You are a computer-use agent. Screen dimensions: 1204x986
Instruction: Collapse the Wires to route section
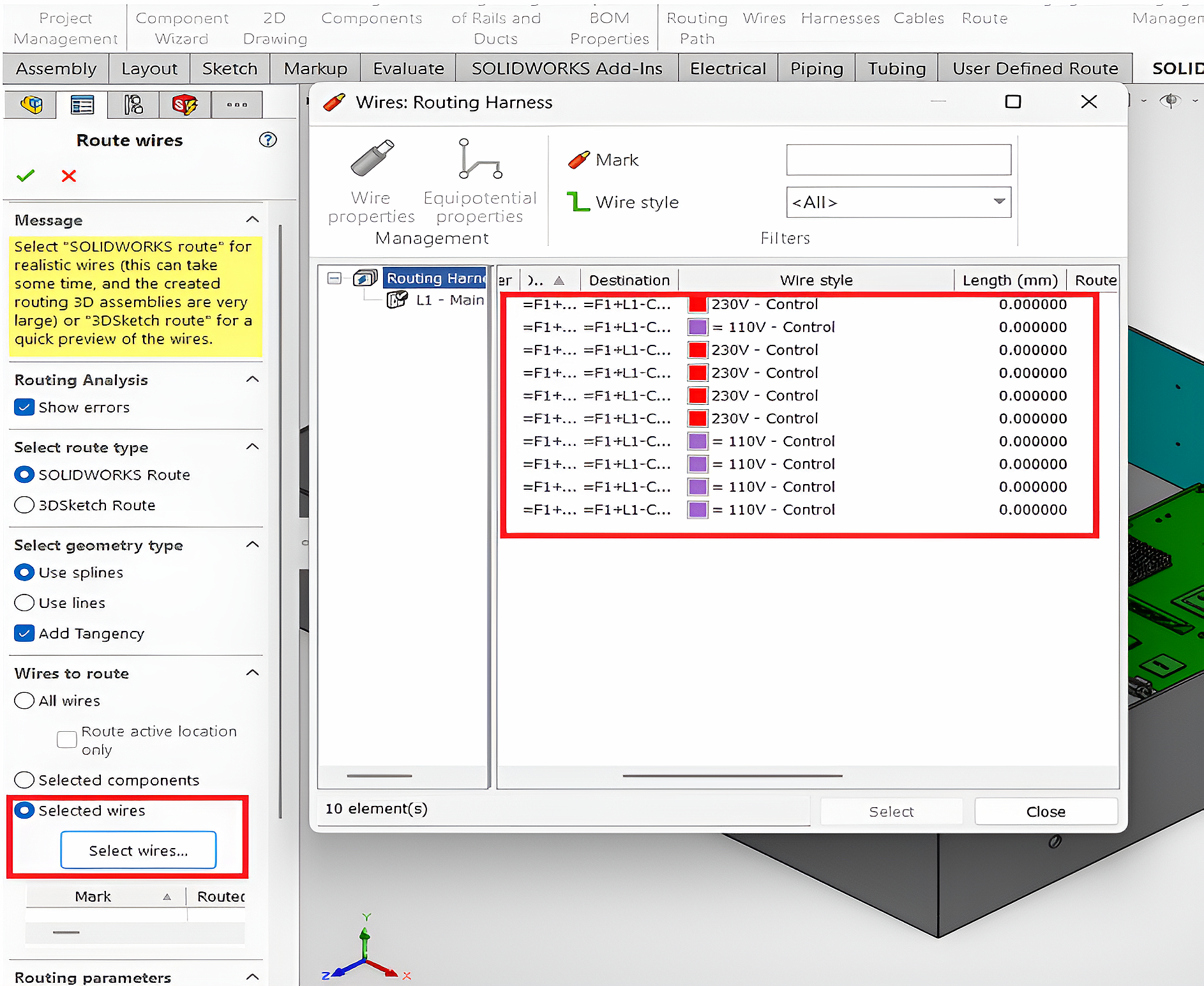(x=253, y=672)
